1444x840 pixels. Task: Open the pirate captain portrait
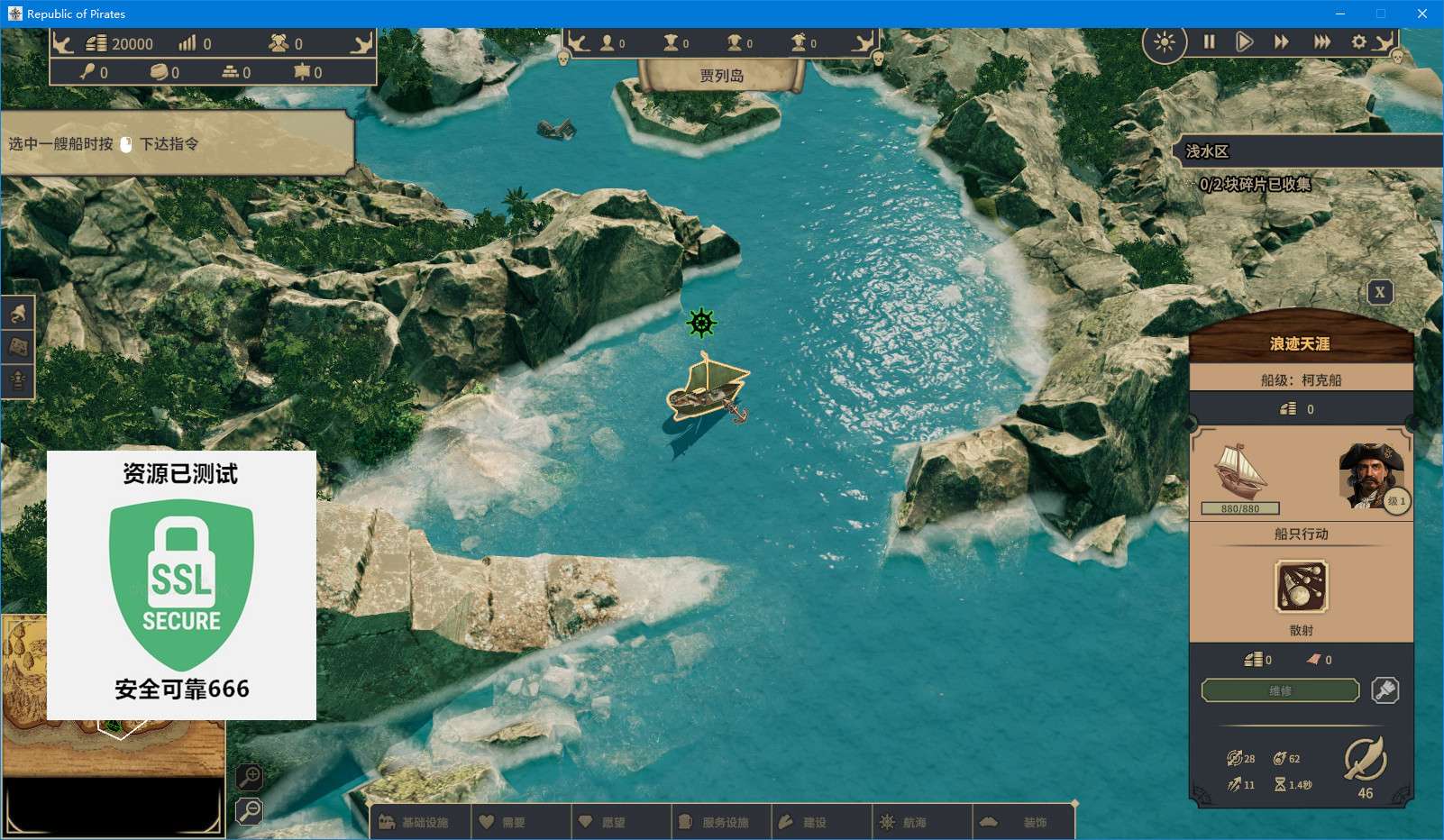coord(1370,476)
